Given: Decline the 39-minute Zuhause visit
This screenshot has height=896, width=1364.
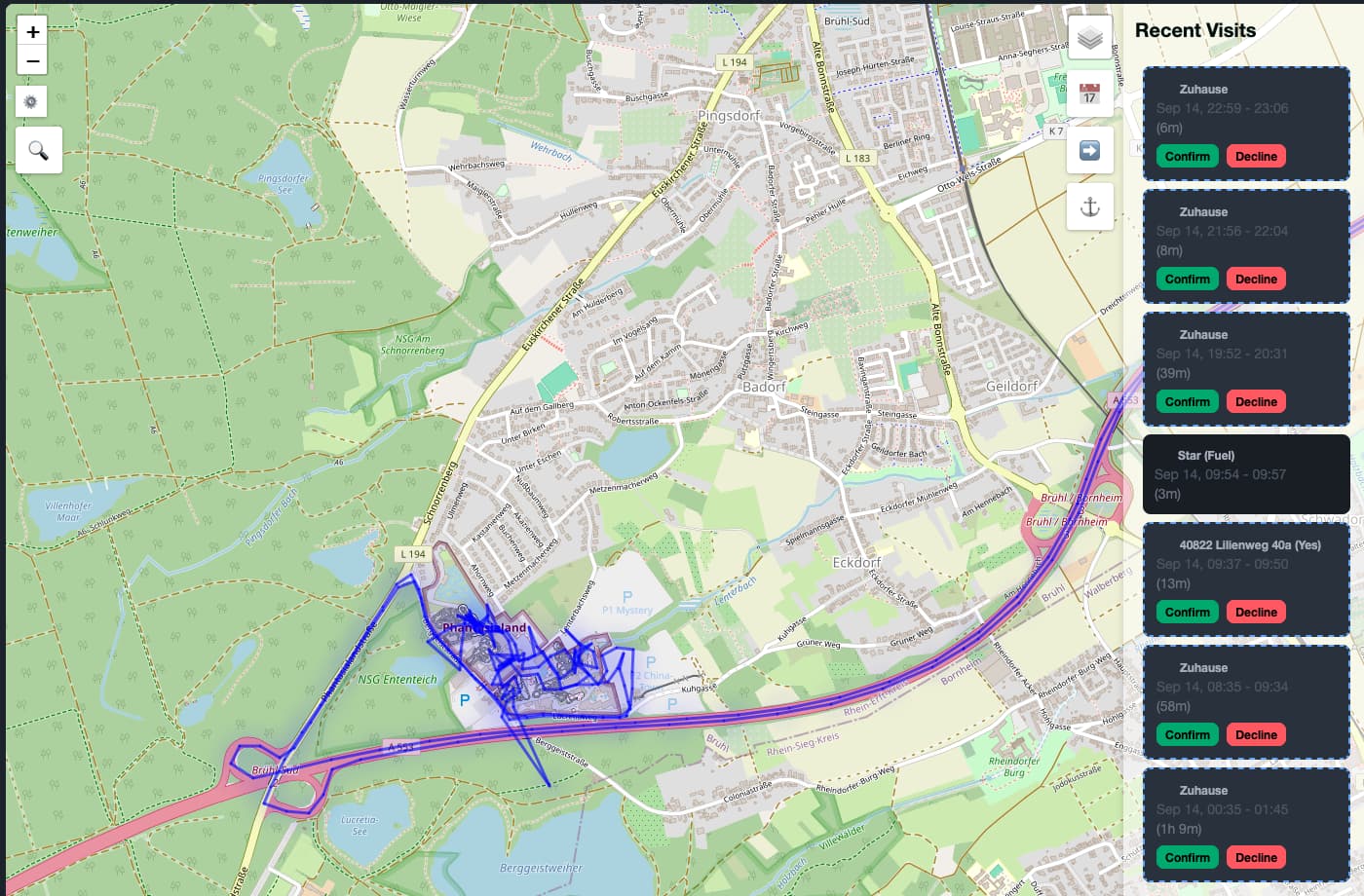Looking at the screenshot, I should pos(1256,401).
